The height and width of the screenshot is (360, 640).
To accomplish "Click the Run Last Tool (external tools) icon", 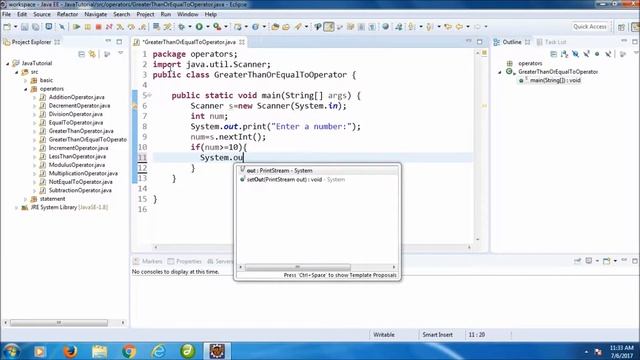I will [x=217, y=27].
